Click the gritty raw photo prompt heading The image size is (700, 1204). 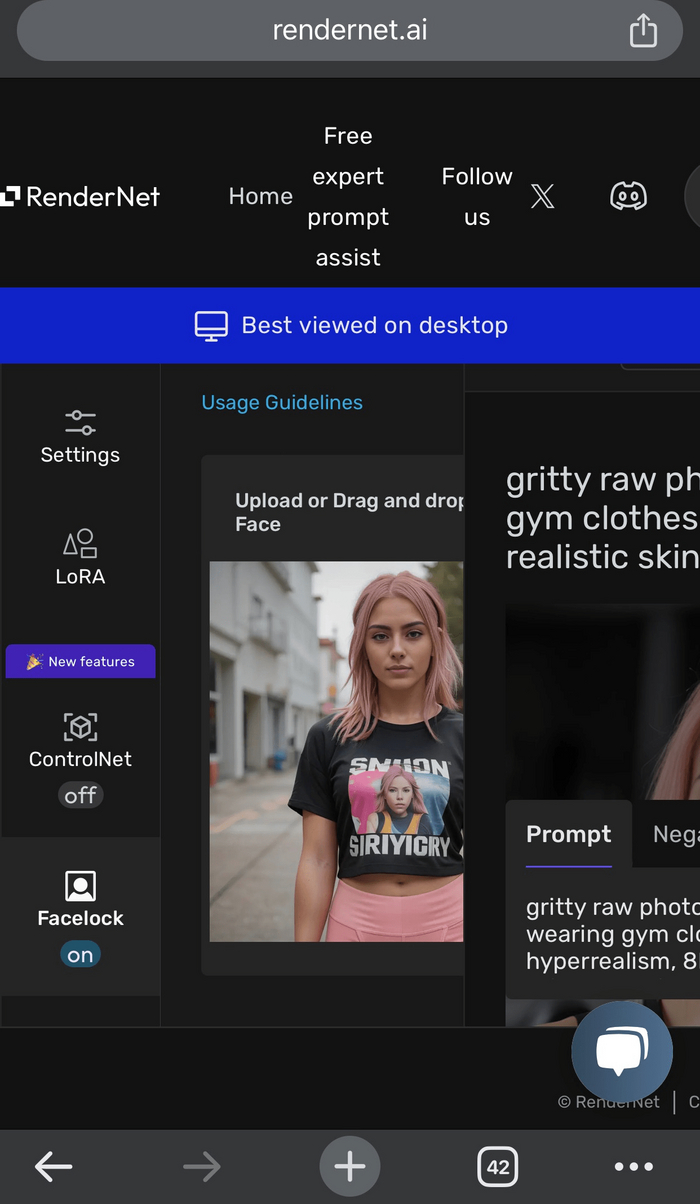[x=603, y=518]
